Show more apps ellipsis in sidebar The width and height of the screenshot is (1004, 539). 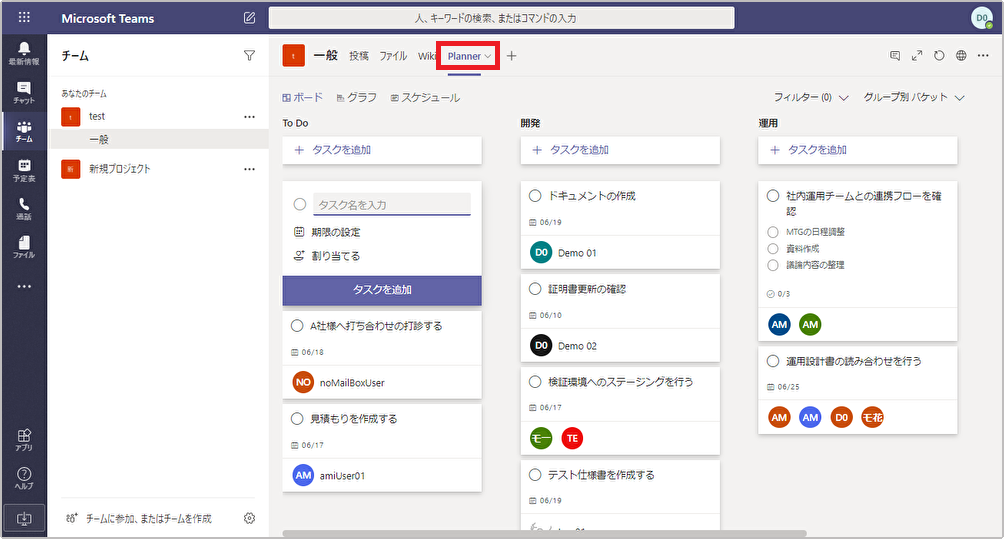pyautogui.click(x=24, y=286)
